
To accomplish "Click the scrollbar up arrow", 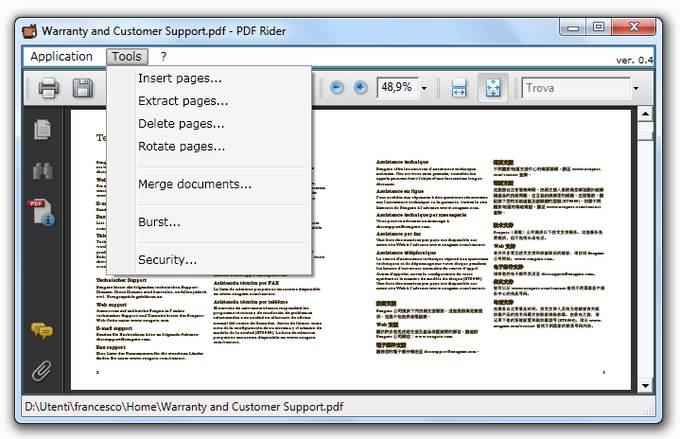I will click(x=645, y=114).
